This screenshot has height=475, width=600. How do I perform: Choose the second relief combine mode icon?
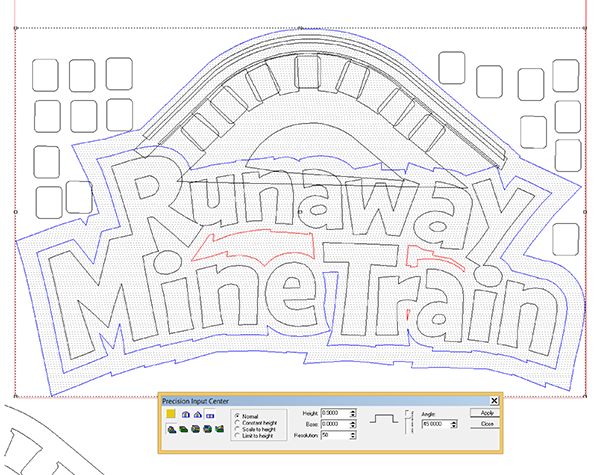pyautogui.click(x=184, y=429)
